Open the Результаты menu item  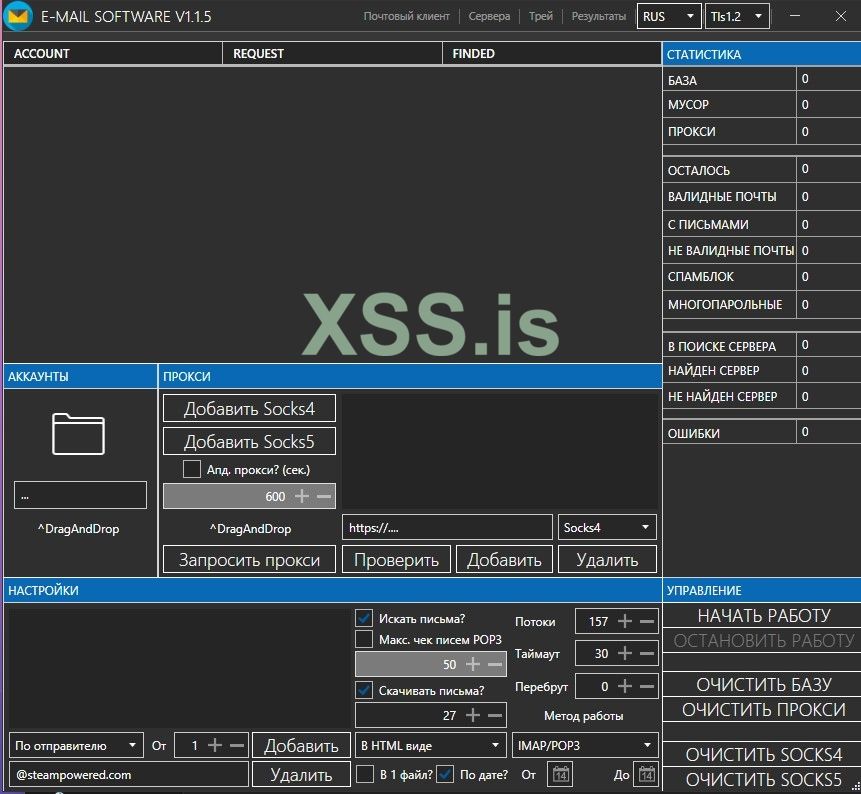point(600,16)
